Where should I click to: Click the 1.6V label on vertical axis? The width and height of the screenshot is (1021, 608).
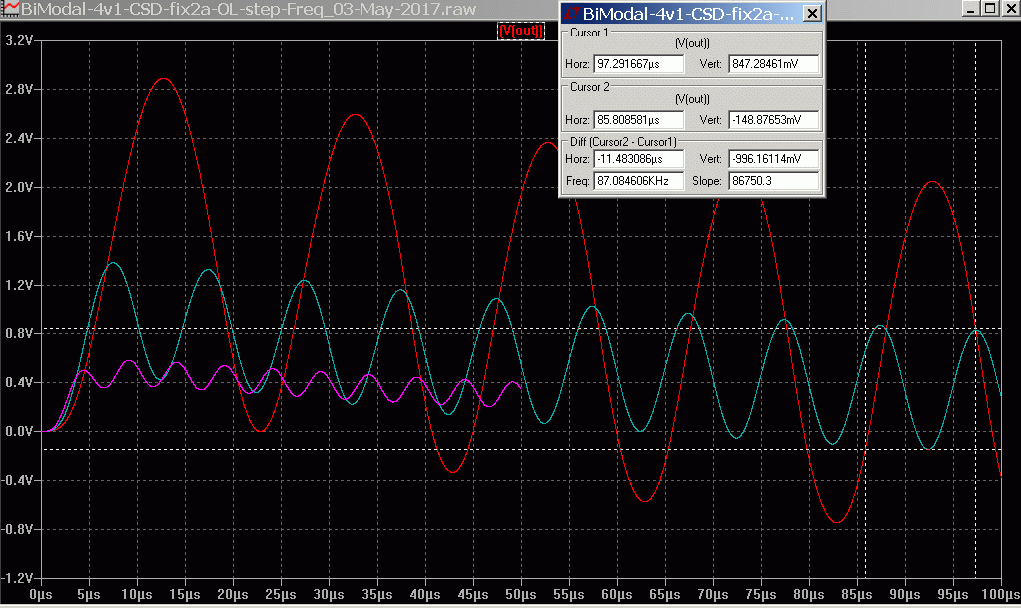(19, 236)
